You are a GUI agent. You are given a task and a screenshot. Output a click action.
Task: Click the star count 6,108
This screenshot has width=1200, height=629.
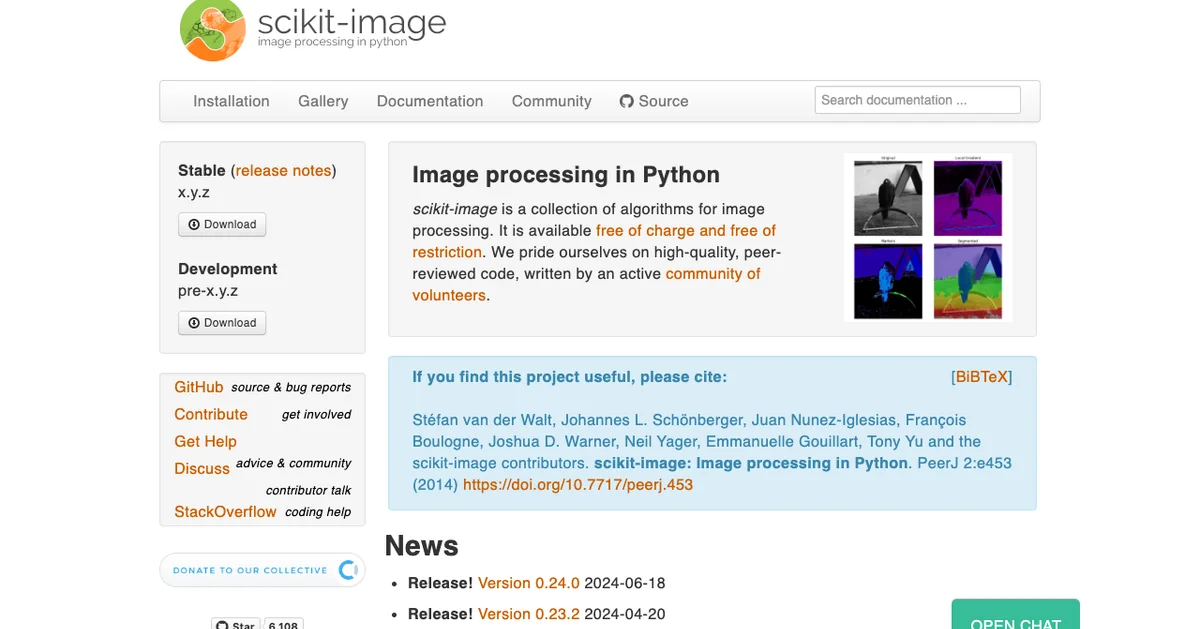(x=283, y=624)
